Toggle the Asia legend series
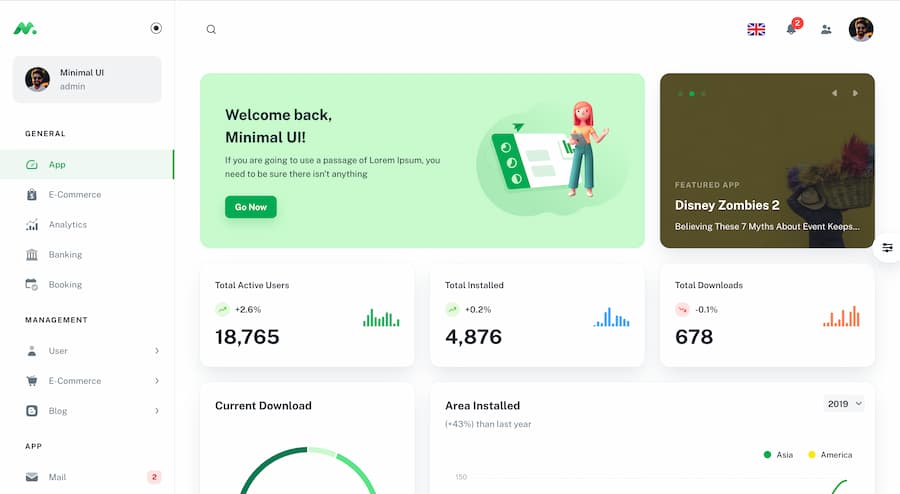Screen dimensions: 900x494 [x=778, y=455]
